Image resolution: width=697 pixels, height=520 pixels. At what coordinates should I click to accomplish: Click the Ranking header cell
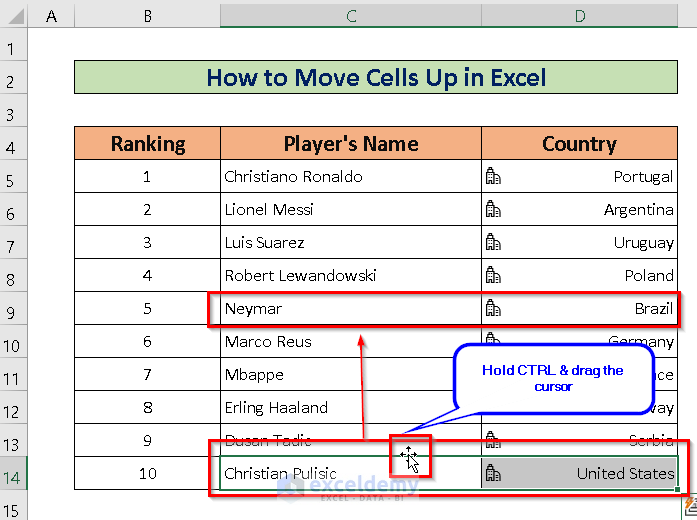pyautogui.click(x=148, y=144)
